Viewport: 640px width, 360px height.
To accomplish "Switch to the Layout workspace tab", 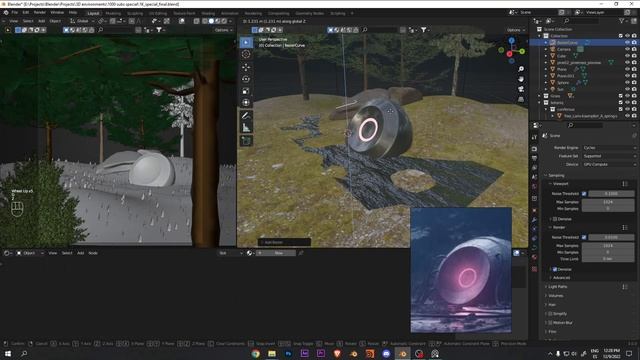I will point(93,13).
